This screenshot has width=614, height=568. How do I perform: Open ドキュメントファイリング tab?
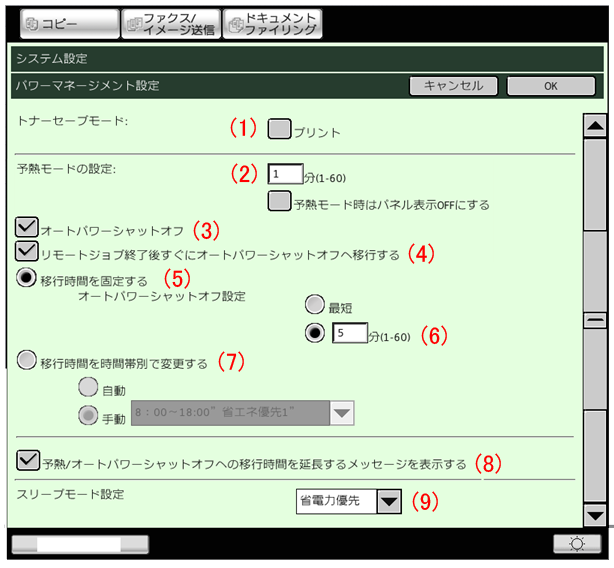pyautogui.click(x=272, y=22)
